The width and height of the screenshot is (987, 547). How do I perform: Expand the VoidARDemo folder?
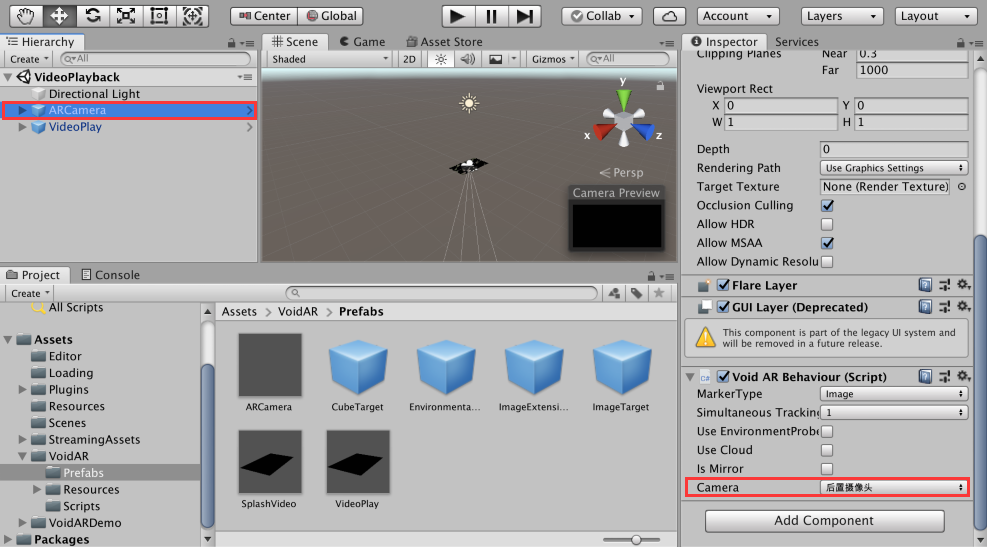[23, 523]
